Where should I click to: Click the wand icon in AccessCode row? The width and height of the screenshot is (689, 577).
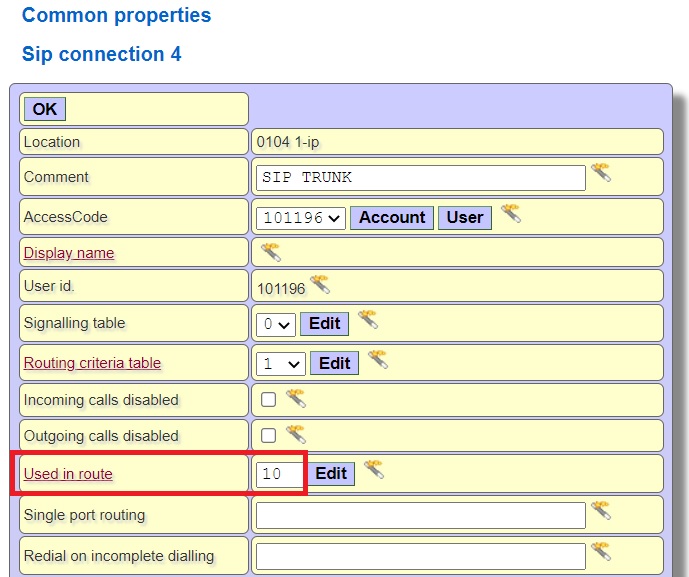[x=510, y=213]
